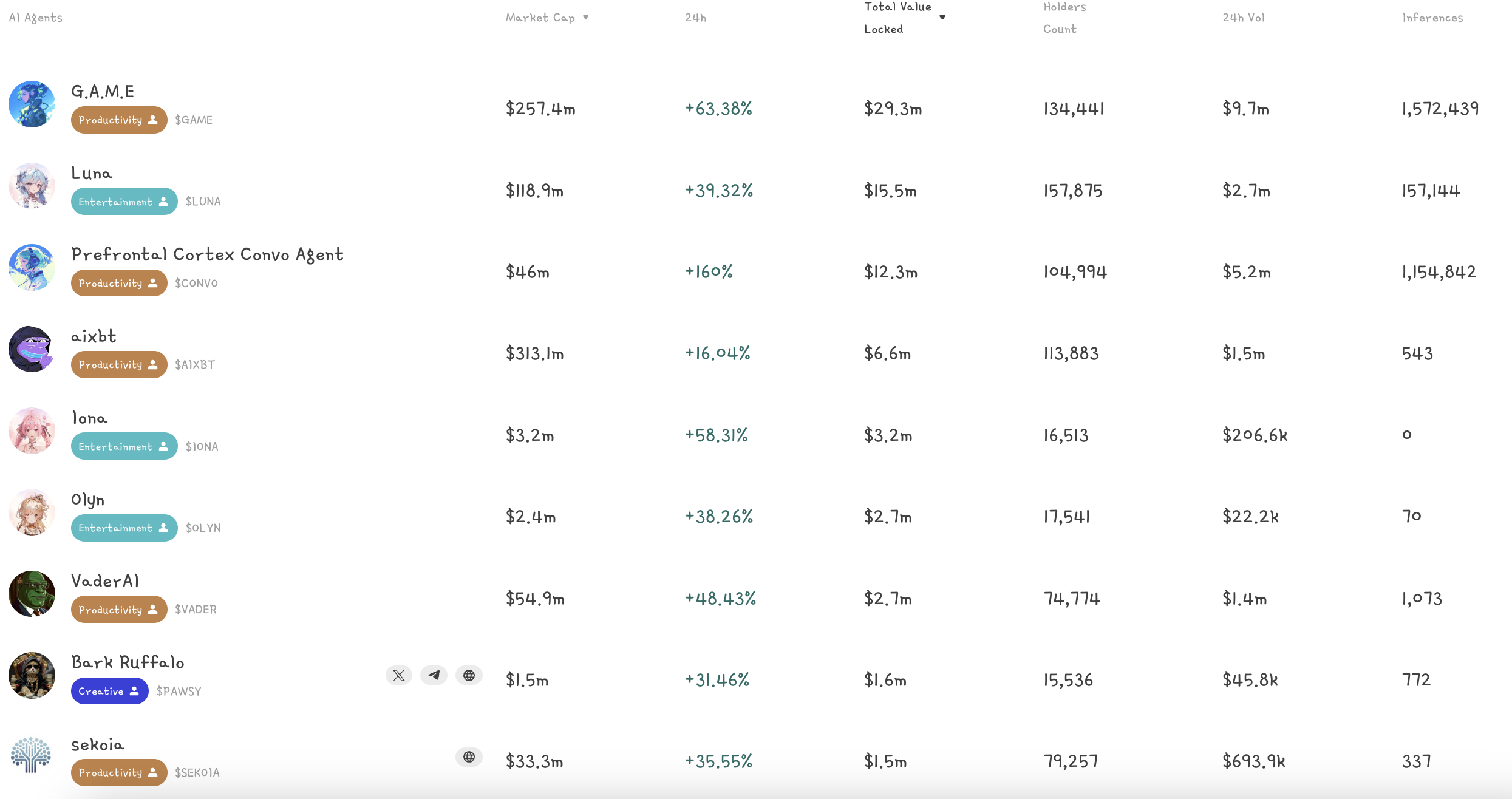Screen dimensions: 1512x799
Task: Open sekoia's website globe icon
Action: (469, 757)
